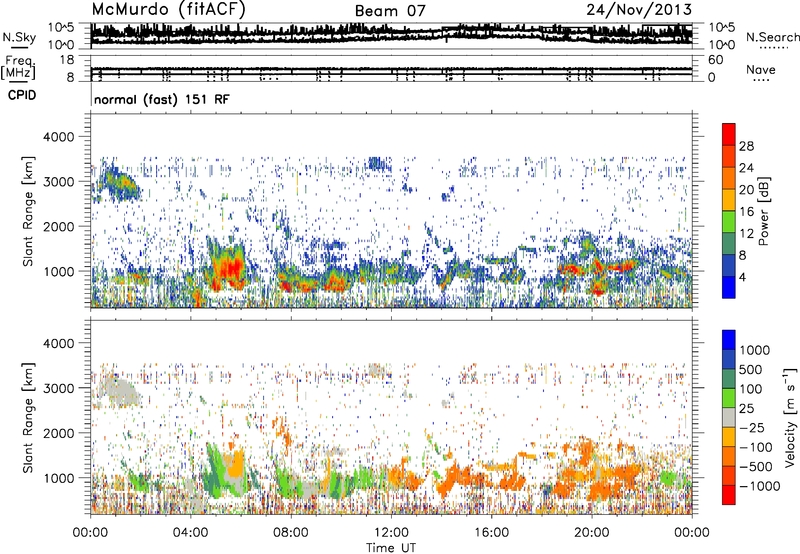This screenshot has width=800, height=554.
Task: Click the gray patch near 3000 km in velocity panel
Action: point(118,390)
